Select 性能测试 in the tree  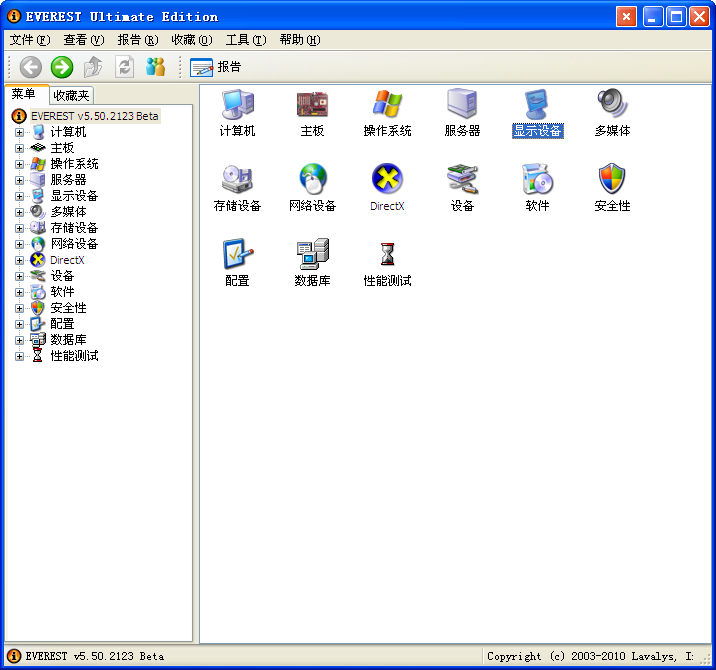click(74, 356)
